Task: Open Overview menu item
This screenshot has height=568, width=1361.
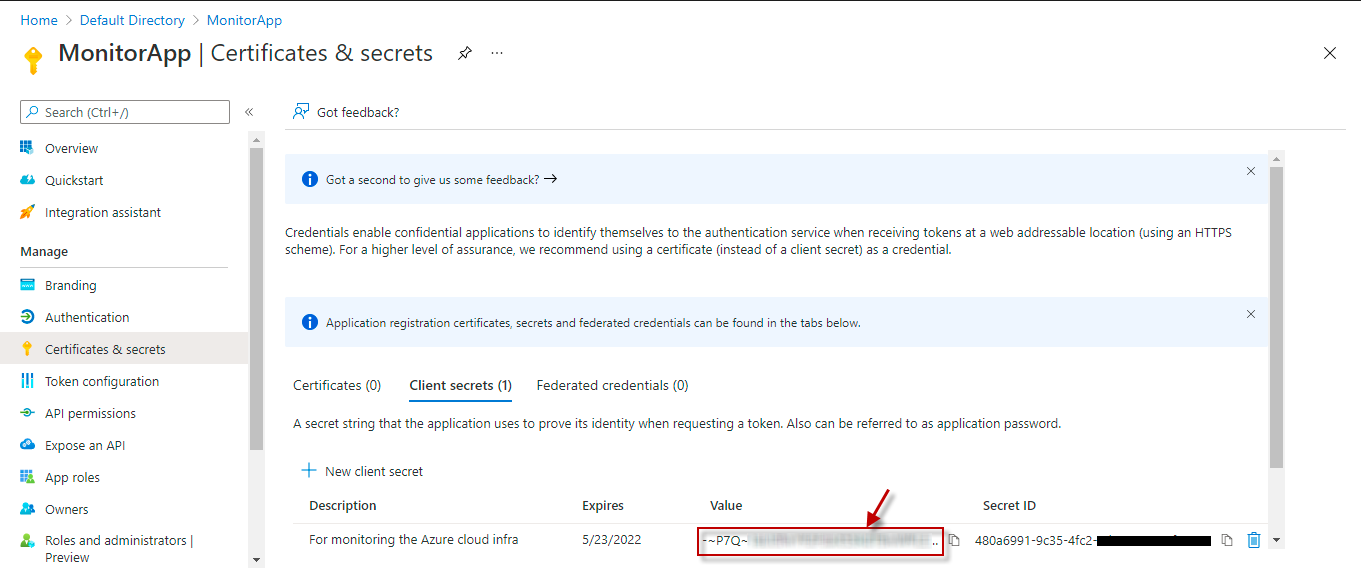Action: pyautogui.click(x=71, y=148)
